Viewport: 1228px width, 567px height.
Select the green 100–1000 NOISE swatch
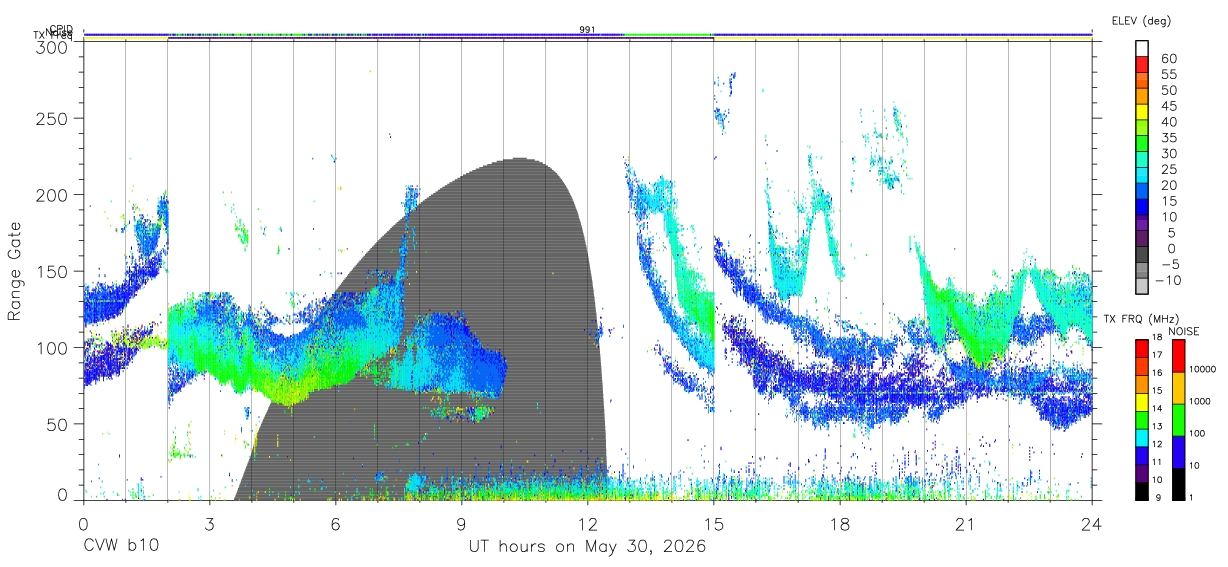click(1178, 420)
